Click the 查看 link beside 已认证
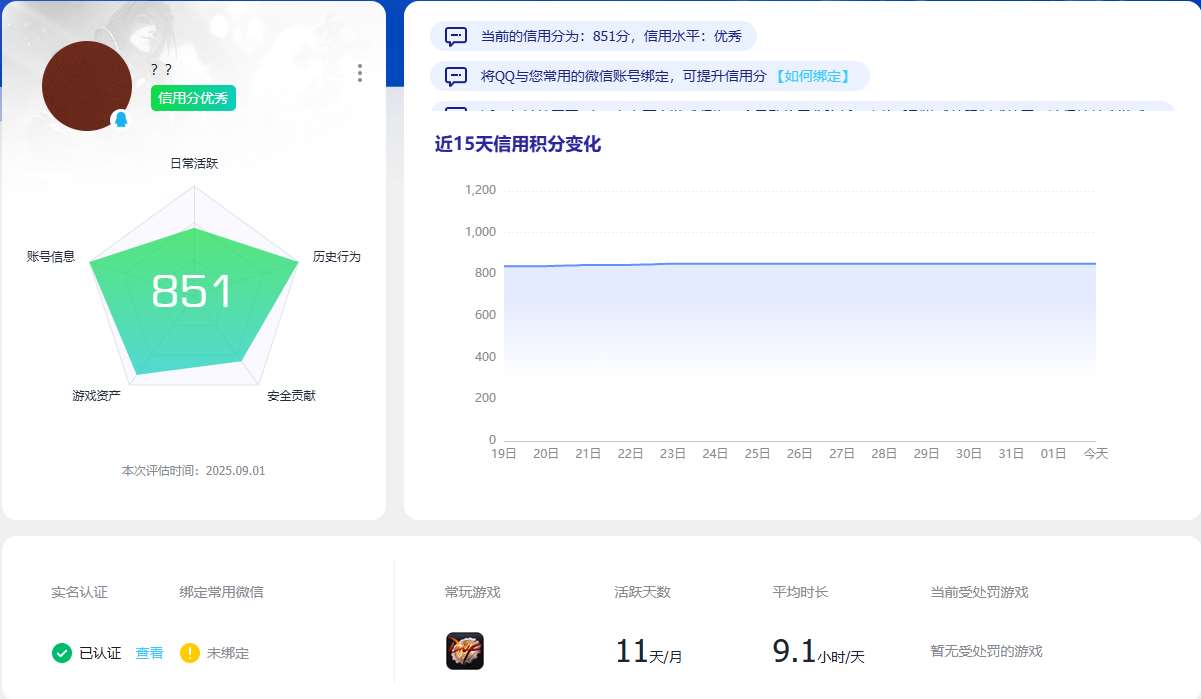 (x=149, y=653)
